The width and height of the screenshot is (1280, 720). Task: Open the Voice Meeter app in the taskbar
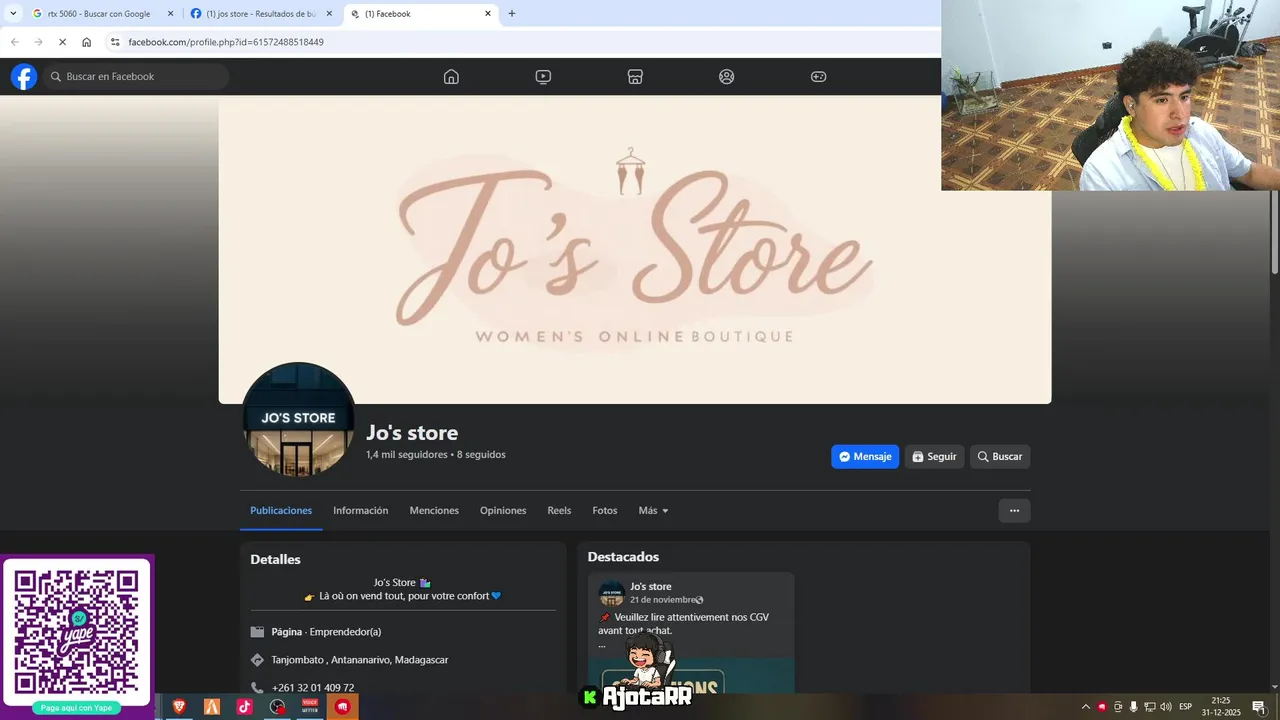[x=310, y=707]
